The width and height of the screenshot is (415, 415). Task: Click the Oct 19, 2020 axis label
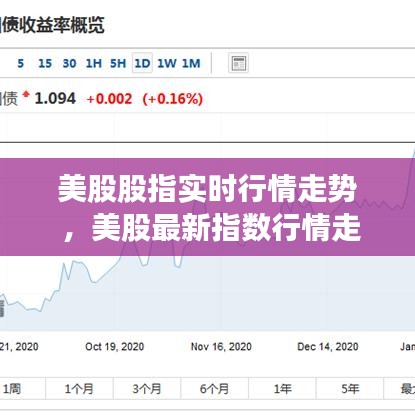[115, 347]
